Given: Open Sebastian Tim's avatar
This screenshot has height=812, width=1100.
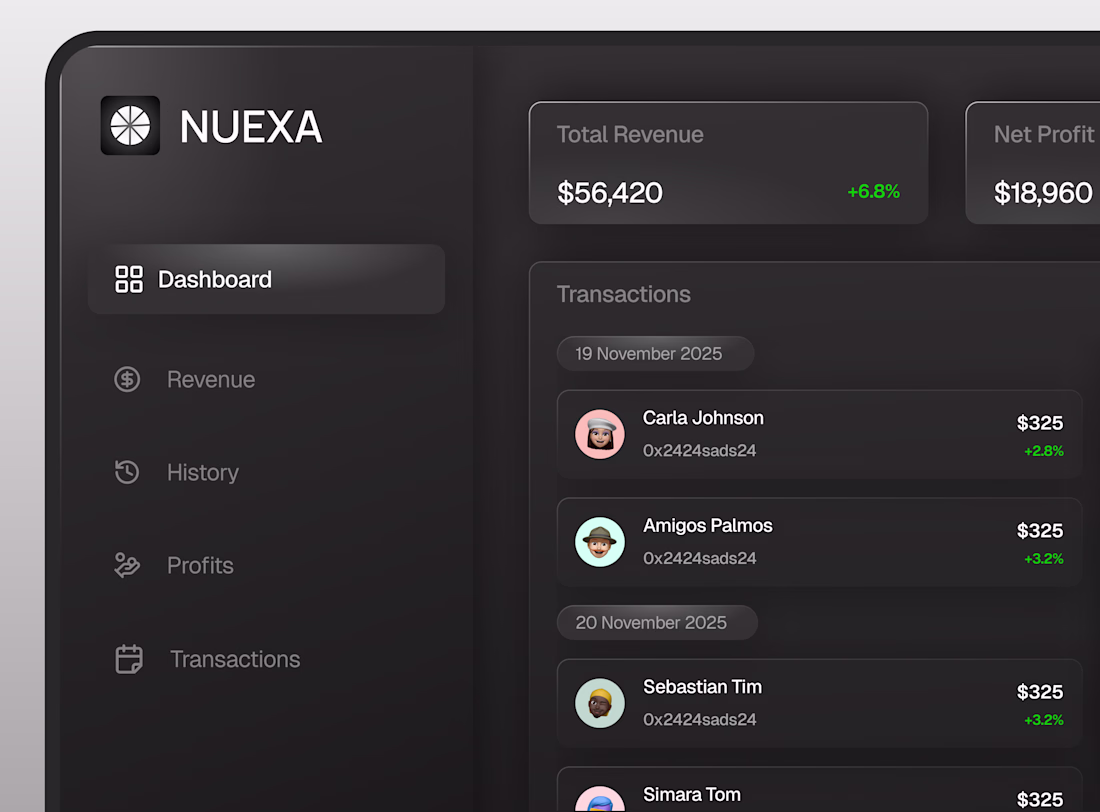Looking at the screenshot, I should pyautogui.click(x=600, y=703).
